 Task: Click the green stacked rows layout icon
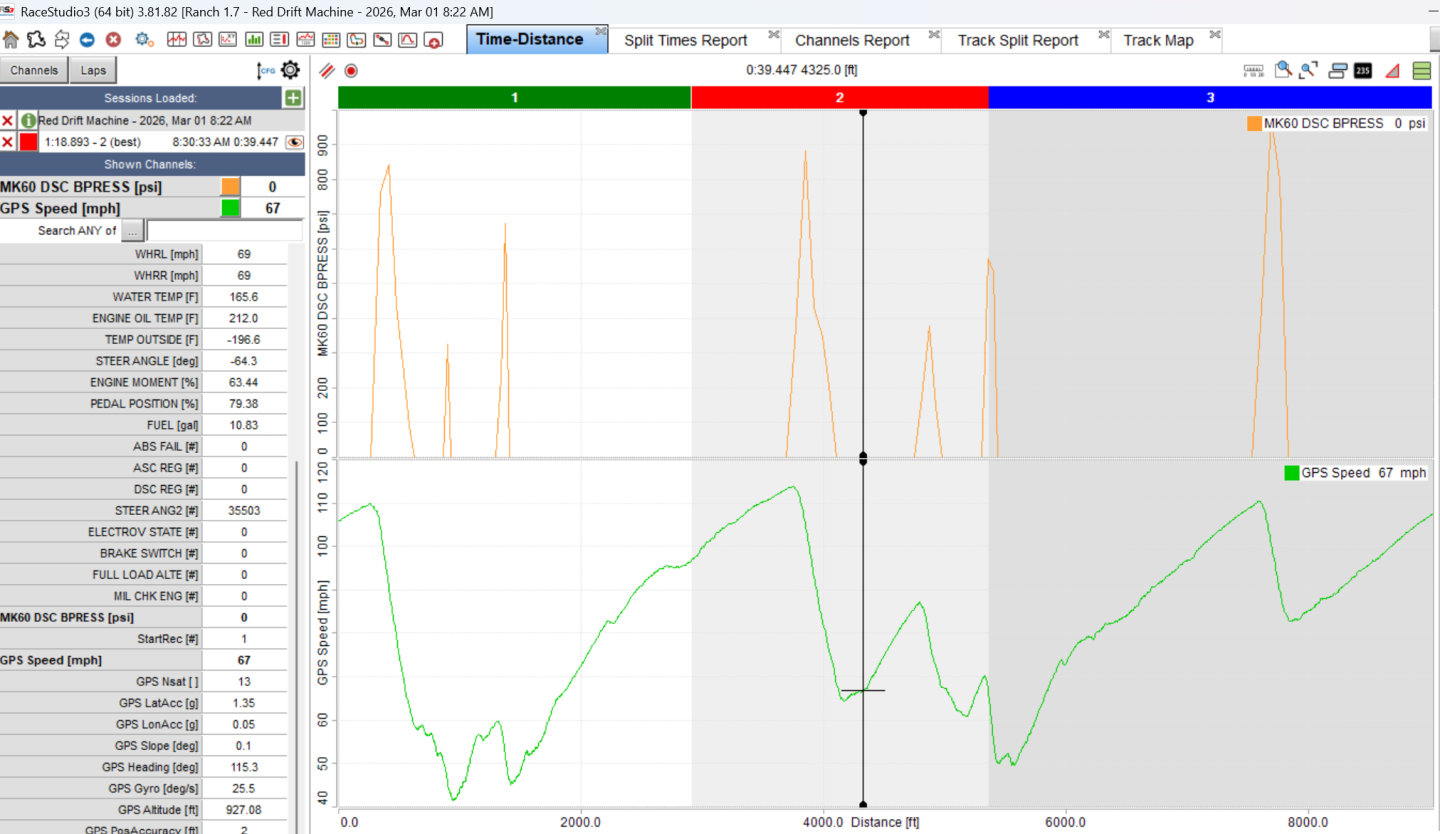pyautogui.click(x=1421, y=71)
